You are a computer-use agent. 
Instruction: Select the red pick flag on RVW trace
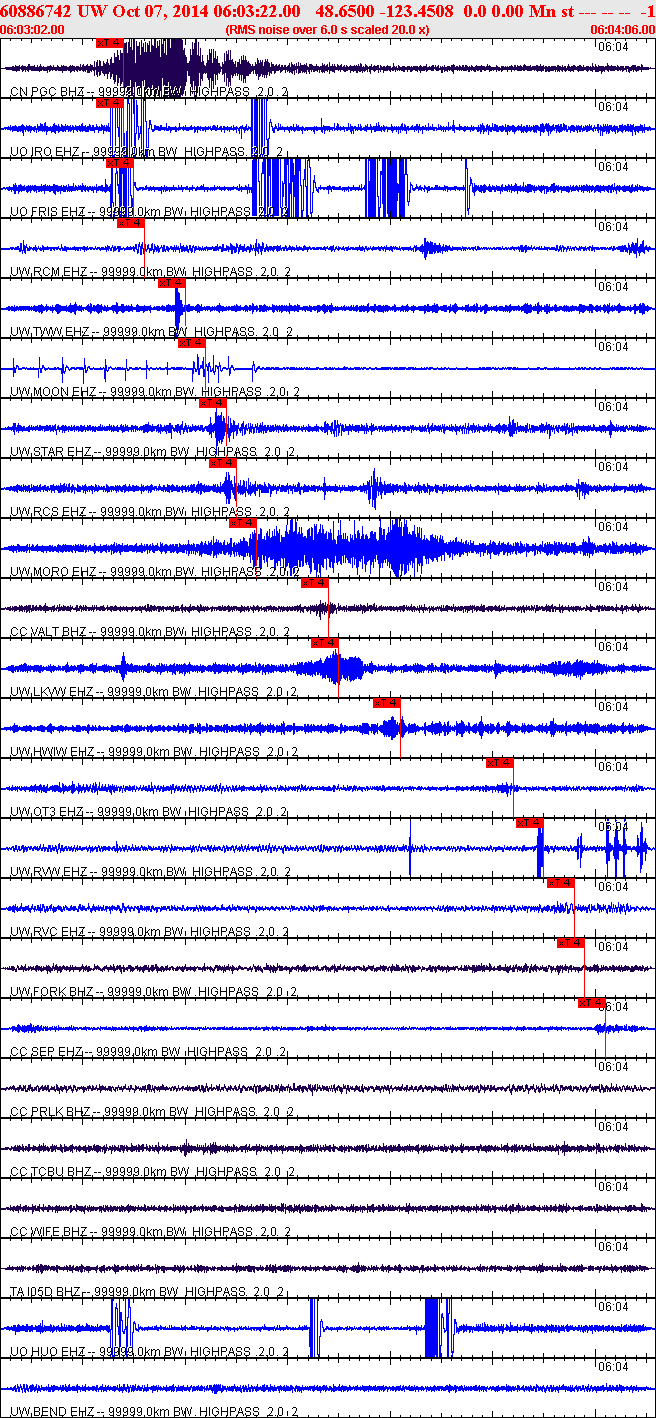tap(530, 823)
